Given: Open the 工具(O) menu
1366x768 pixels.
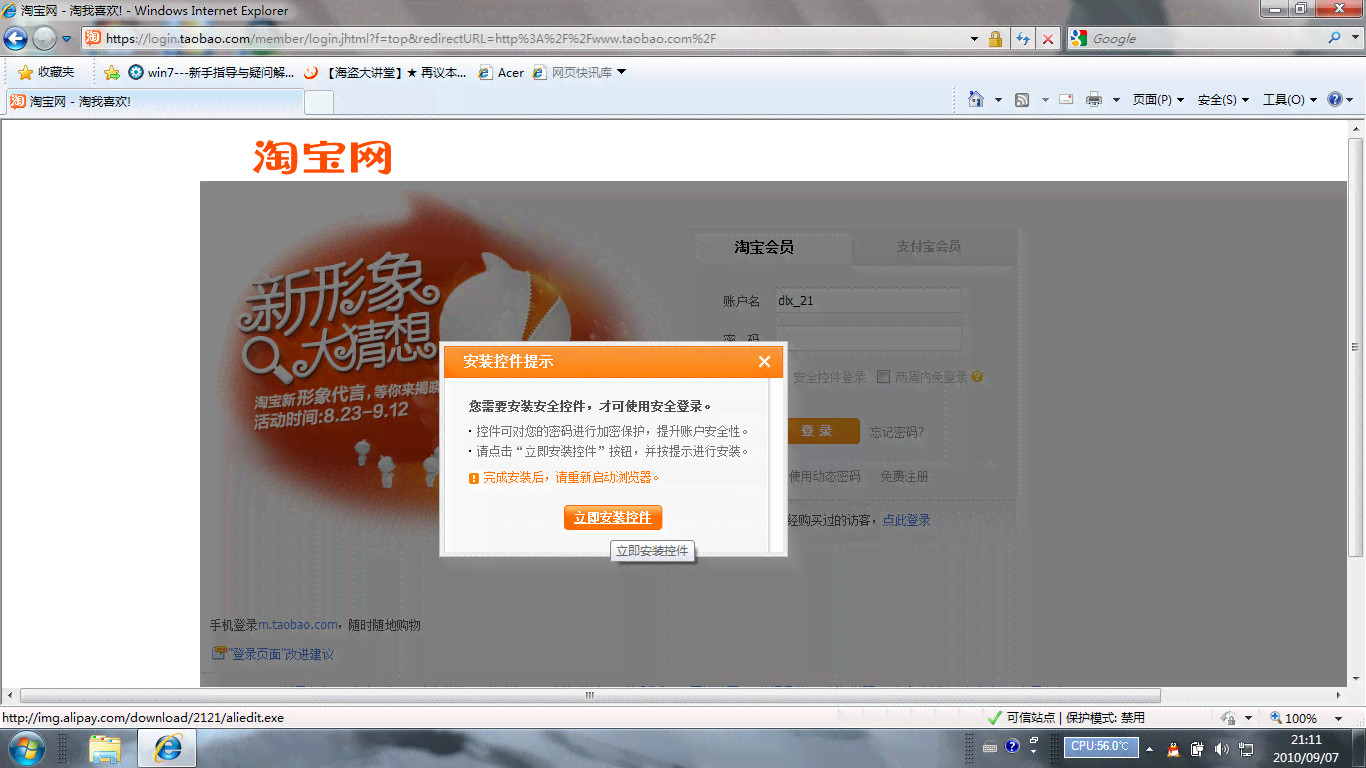Looking at the screenshot, I should (1290, 100).
